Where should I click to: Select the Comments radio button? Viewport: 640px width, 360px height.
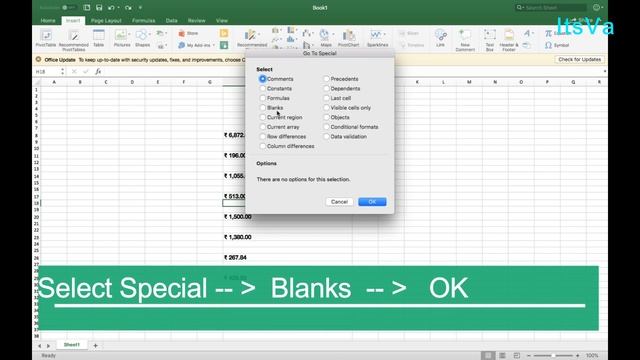(262, 79)
